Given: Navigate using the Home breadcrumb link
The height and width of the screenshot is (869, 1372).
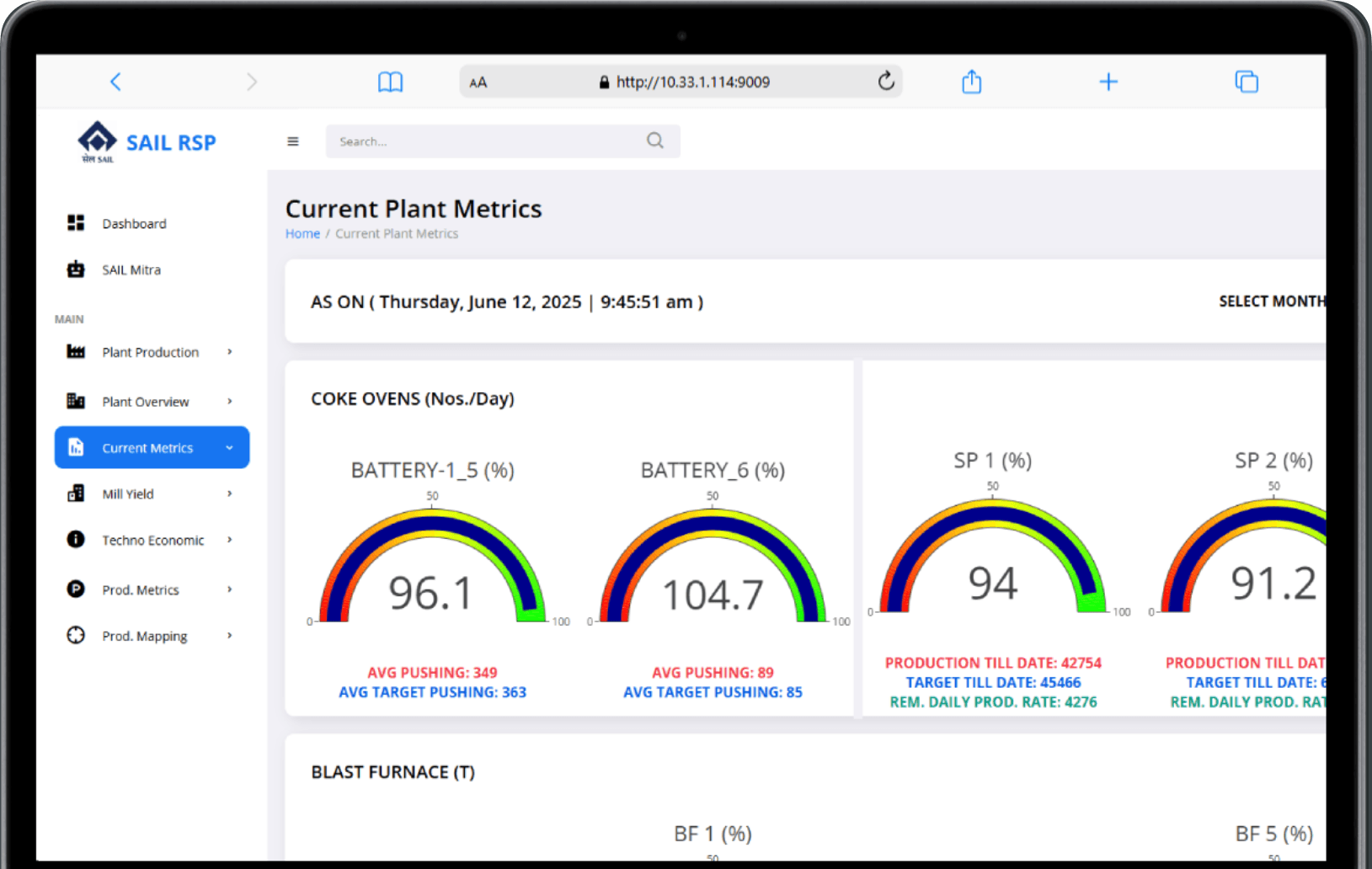Looking at the screenshot, I should pyautogui.click(x=302, y=233).
